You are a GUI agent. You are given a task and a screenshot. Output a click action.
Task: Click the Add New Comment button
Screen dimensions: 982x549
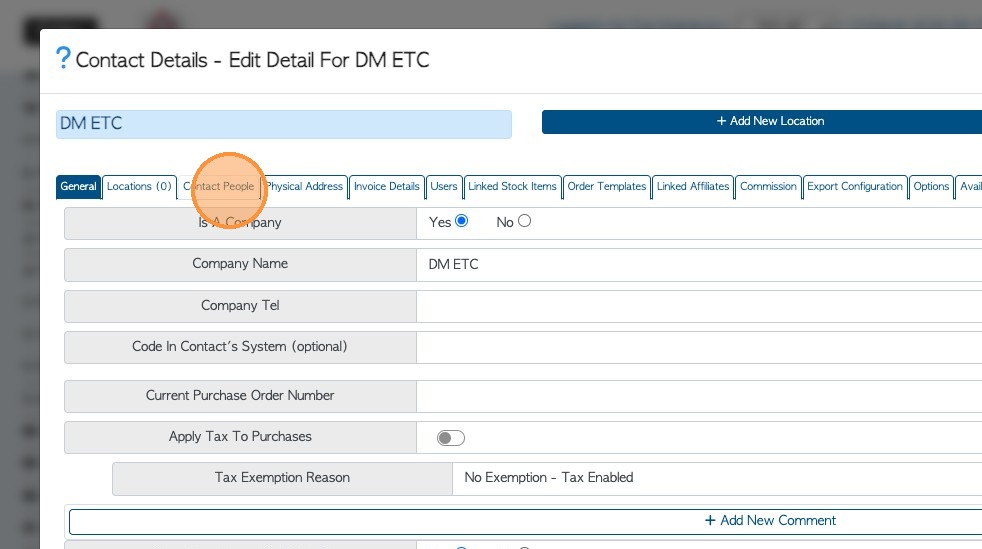pyautogui.click(x=770, y=521)
